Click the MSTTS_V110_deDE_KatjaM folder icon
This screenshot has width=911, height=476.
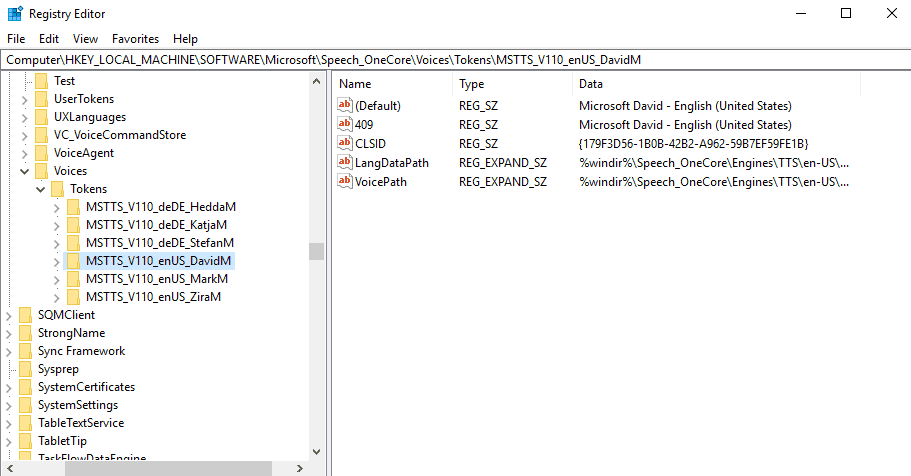tap(73, 225)
